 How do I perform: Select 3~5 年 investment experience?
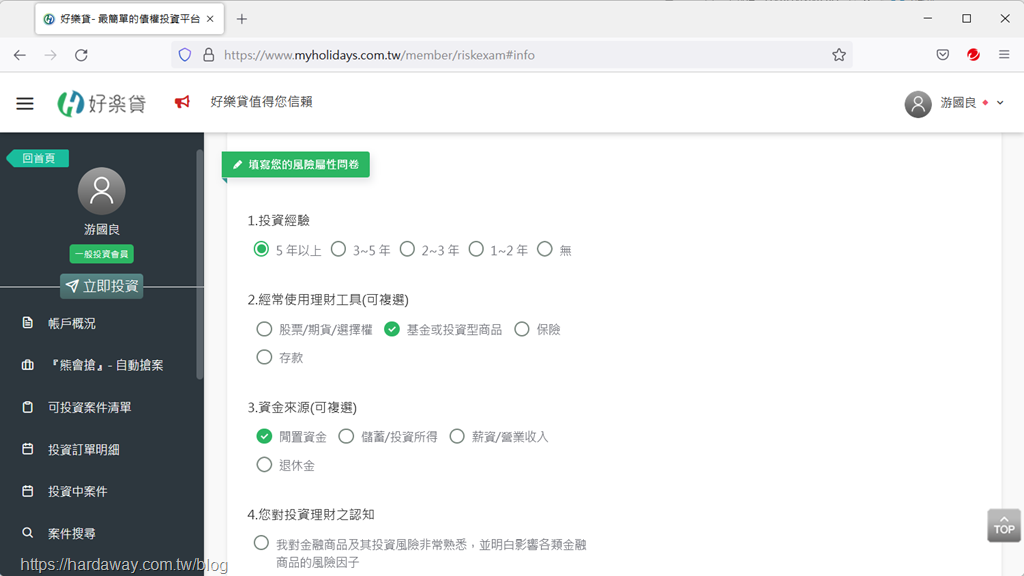338,249
